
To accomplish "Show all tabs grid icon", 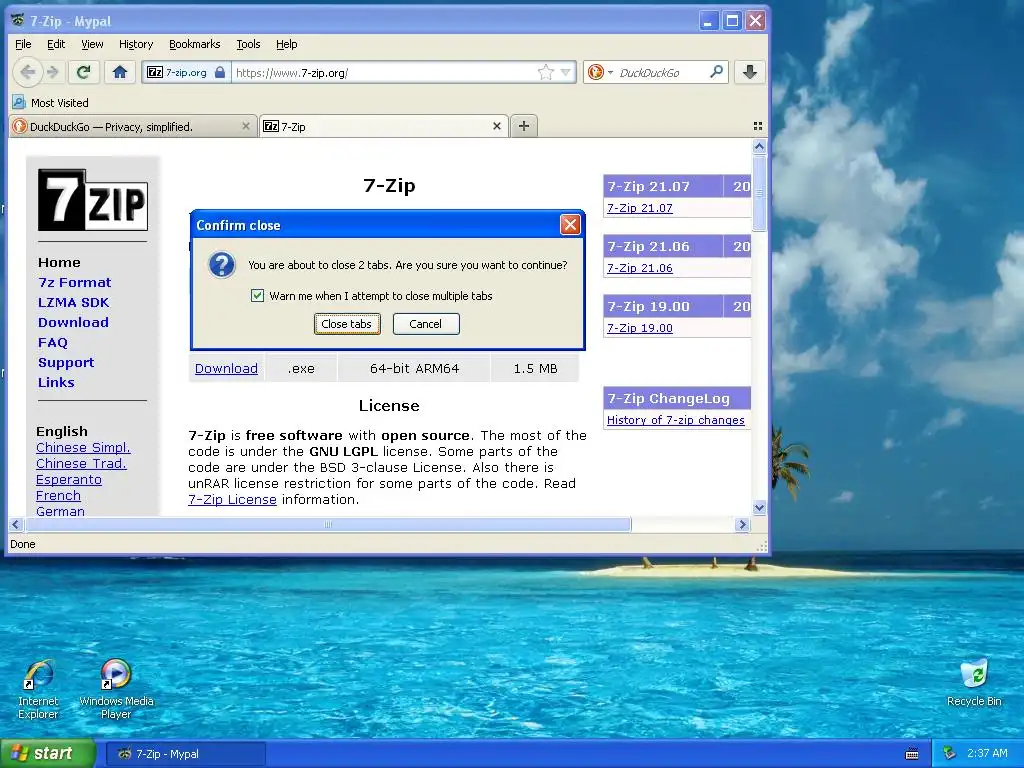I will coord(758,126).
